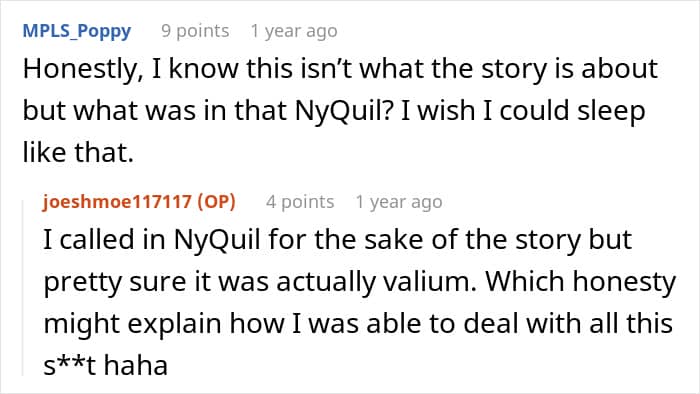Collapse the reply thread using the vertical line
The width and height of the screenshot is (700, 394).
23,288
